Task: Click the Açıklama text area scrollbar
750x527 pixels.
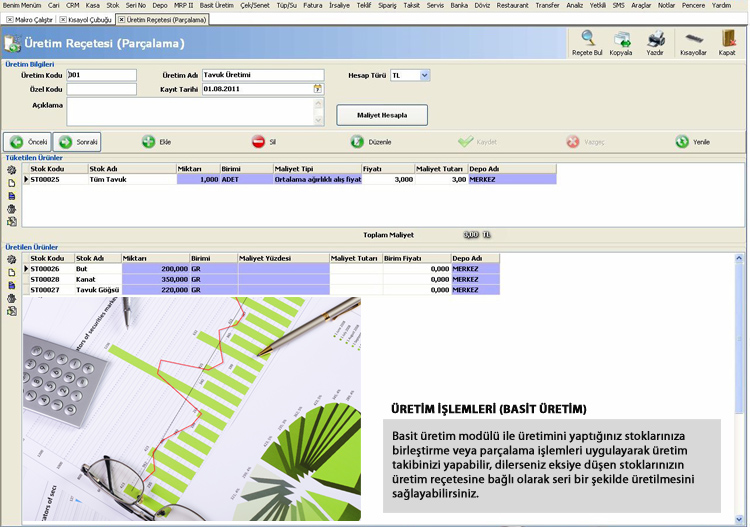Action: click(319, 111)
